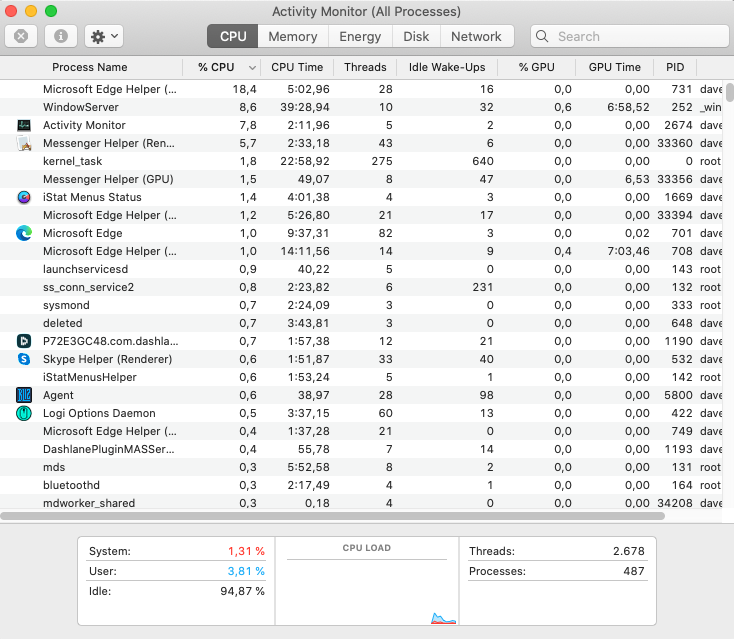The image size is (734, 639).
Task: Switch to the Disk tab
Action: [416, 36]
